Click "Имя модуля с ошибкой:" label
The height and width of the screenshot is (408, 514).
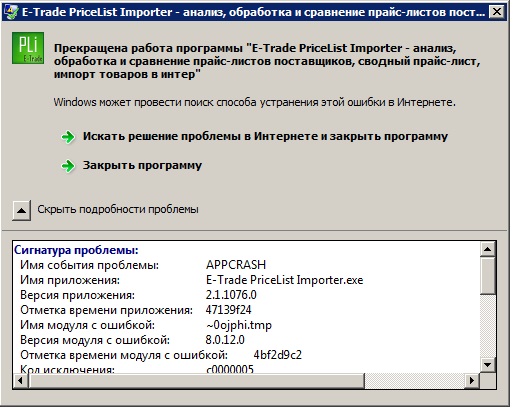point(87,325)
